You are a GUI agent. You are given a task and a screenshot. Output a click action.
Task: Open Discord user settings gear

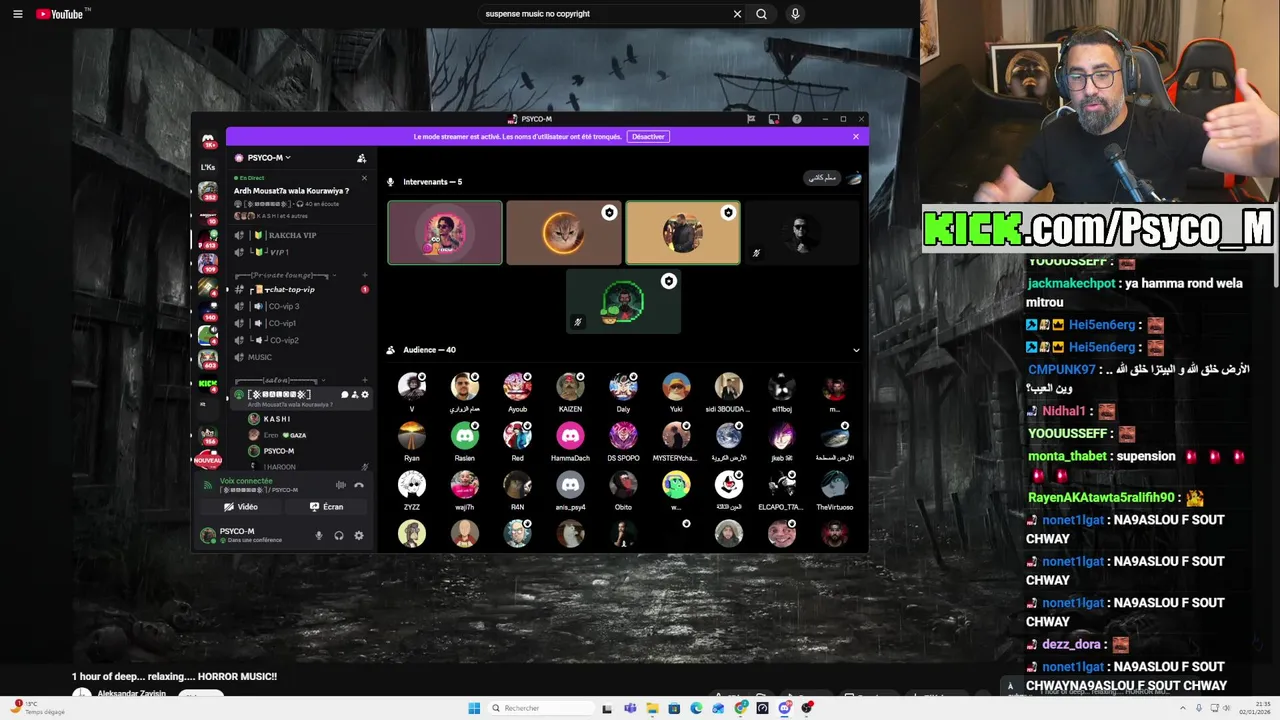(359, 535)
